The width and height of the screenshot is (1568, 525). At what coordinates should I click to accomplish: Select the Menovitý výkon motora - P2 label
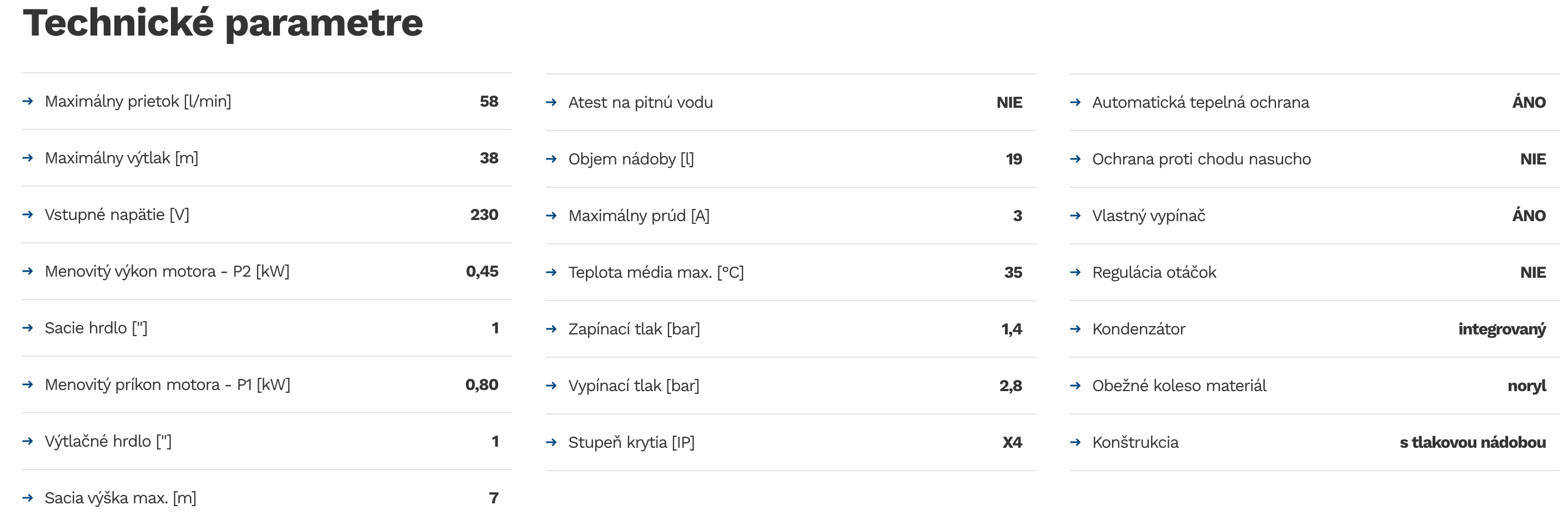pyautogui.click(x=167, y=272)
